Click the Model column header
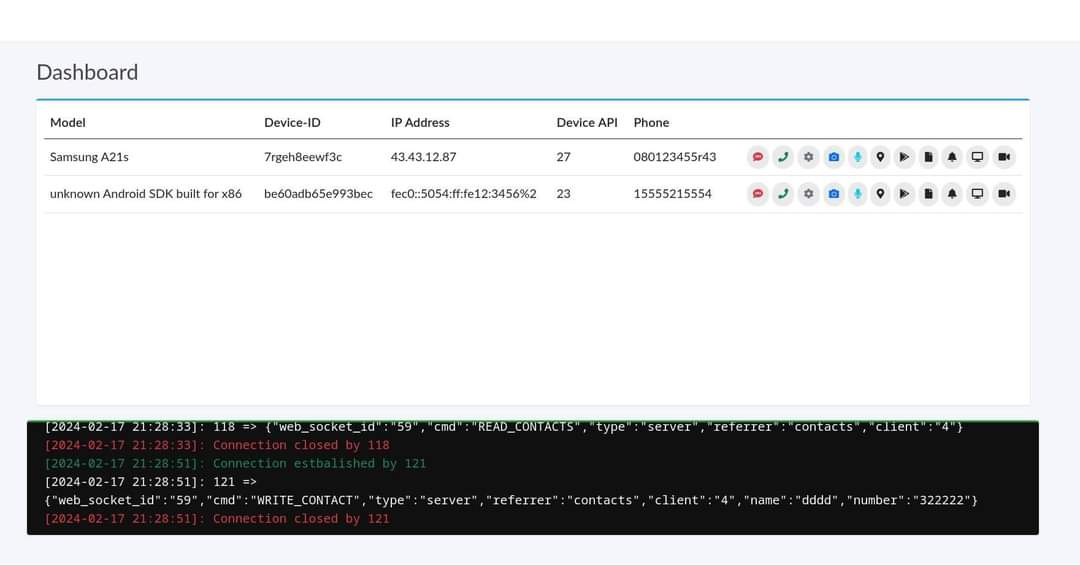 click(x=68, y=123)
